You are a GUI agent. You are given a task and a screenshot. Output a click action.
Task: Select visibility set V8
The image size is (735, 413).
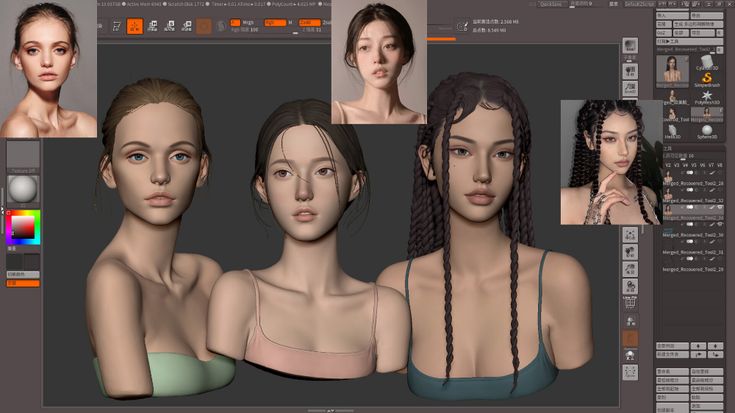pos(720,165)
